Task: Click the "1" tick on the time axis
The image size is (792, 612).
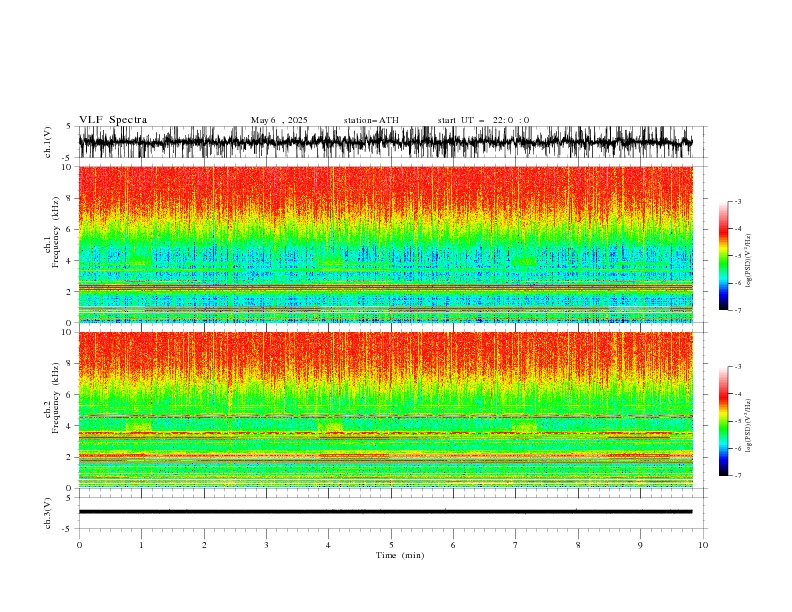Action: (x=141, y=545)
